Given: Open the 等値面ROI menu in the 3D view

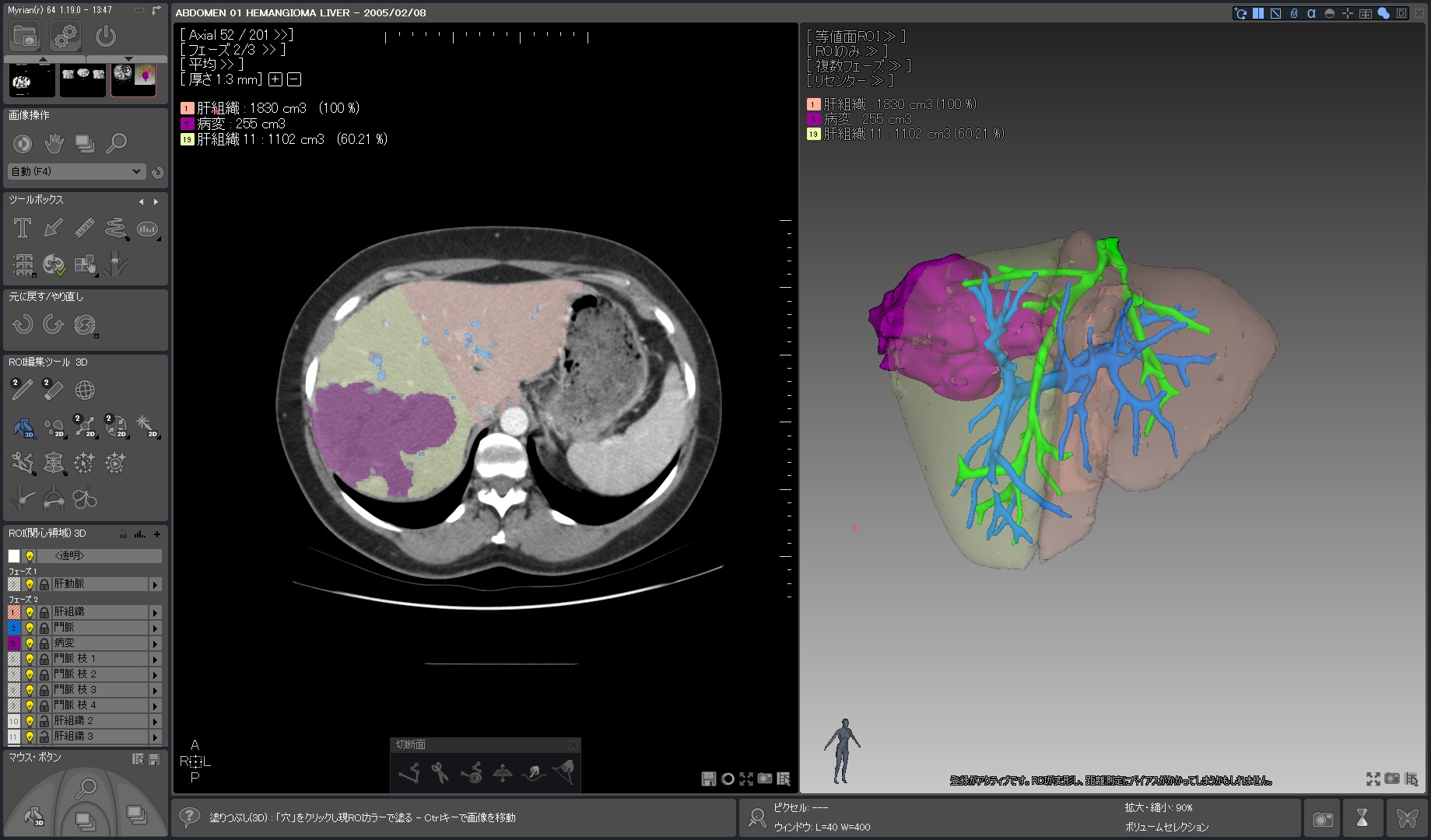Looking at the screenshot, I should pos(855,37).
